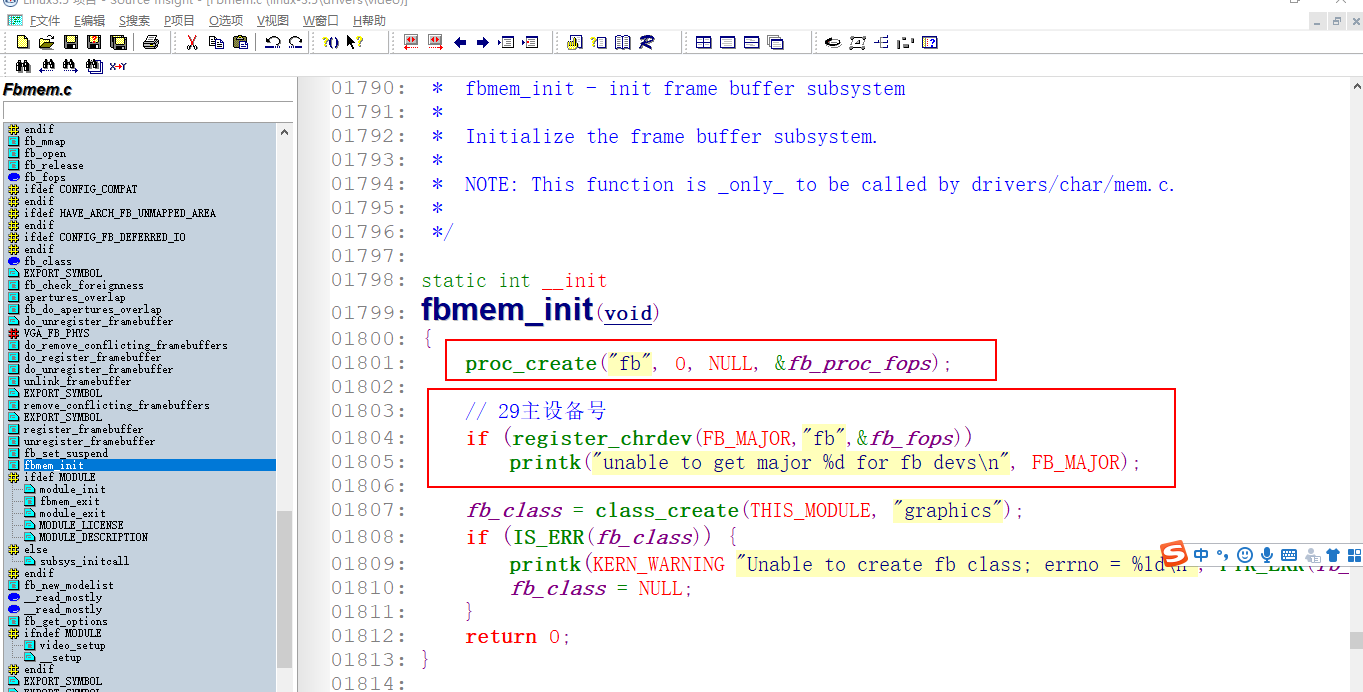Click the symbol list scrollbar thumb
The width and height of the screenshot is (1363, 692).
pyautogui.click(x=285, y=589)
